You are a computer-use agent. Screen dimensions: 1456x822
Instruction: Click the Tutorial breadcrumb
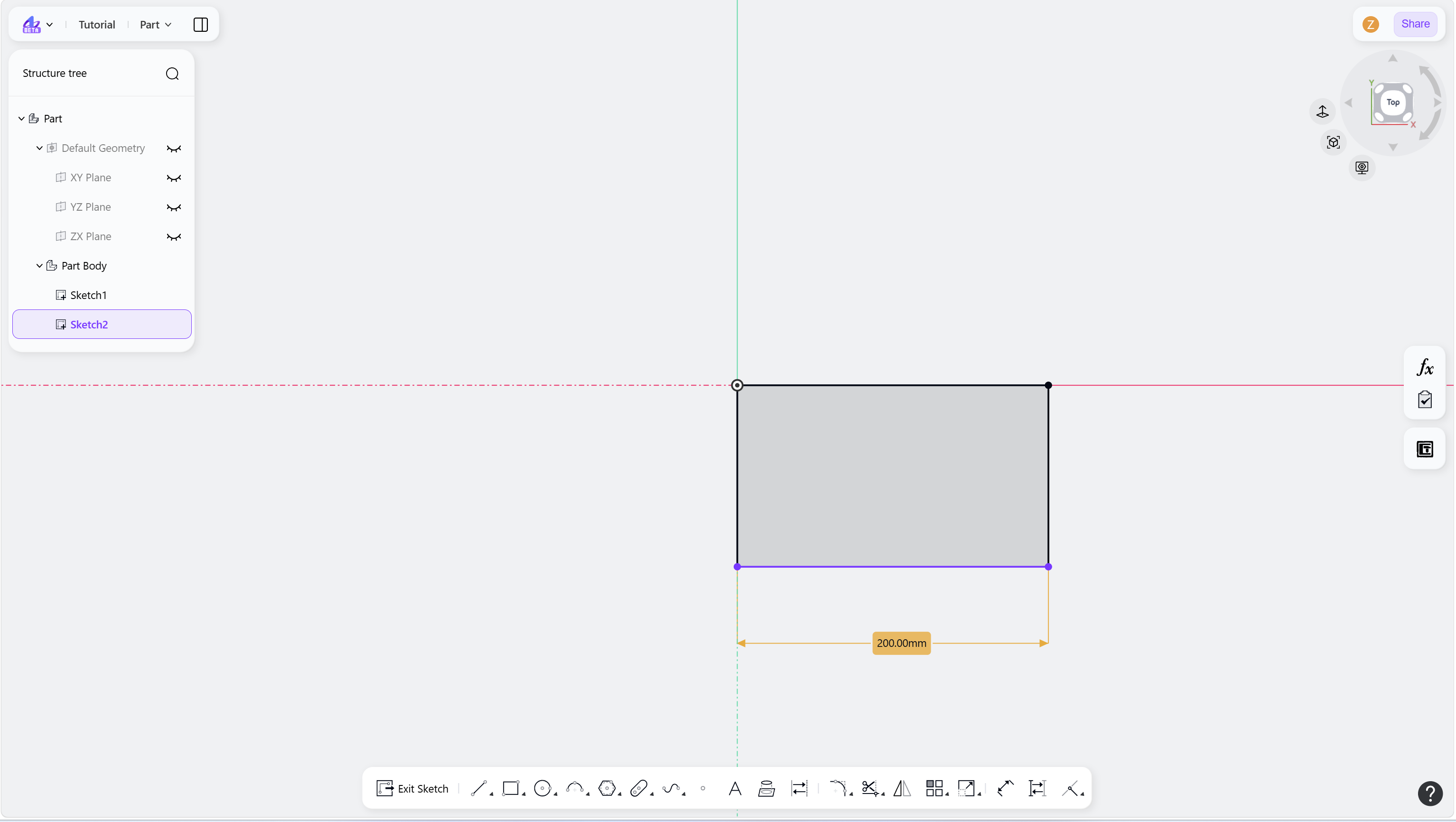point(97,24)
